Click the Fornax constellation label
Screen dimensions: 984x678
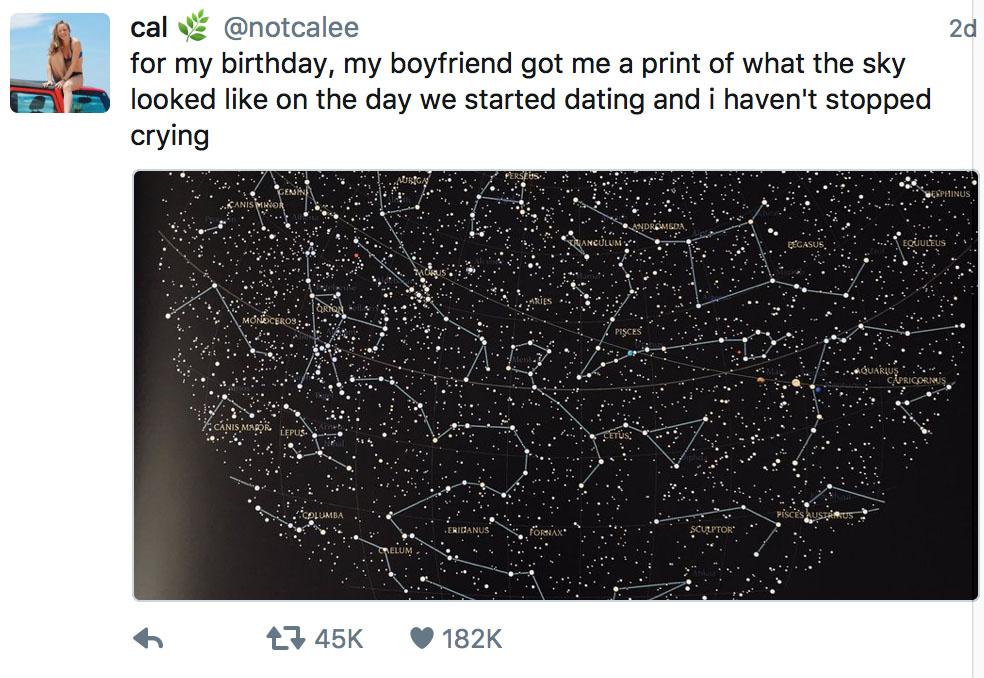(x=547, y=533)
